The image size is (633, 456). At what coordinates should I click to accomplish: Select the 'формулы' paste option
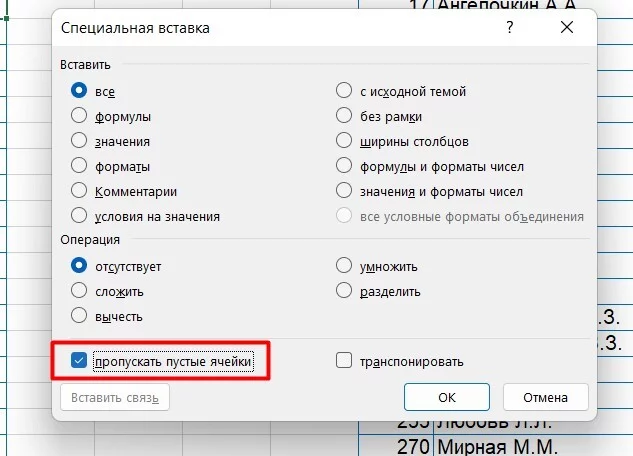(79, 115)
